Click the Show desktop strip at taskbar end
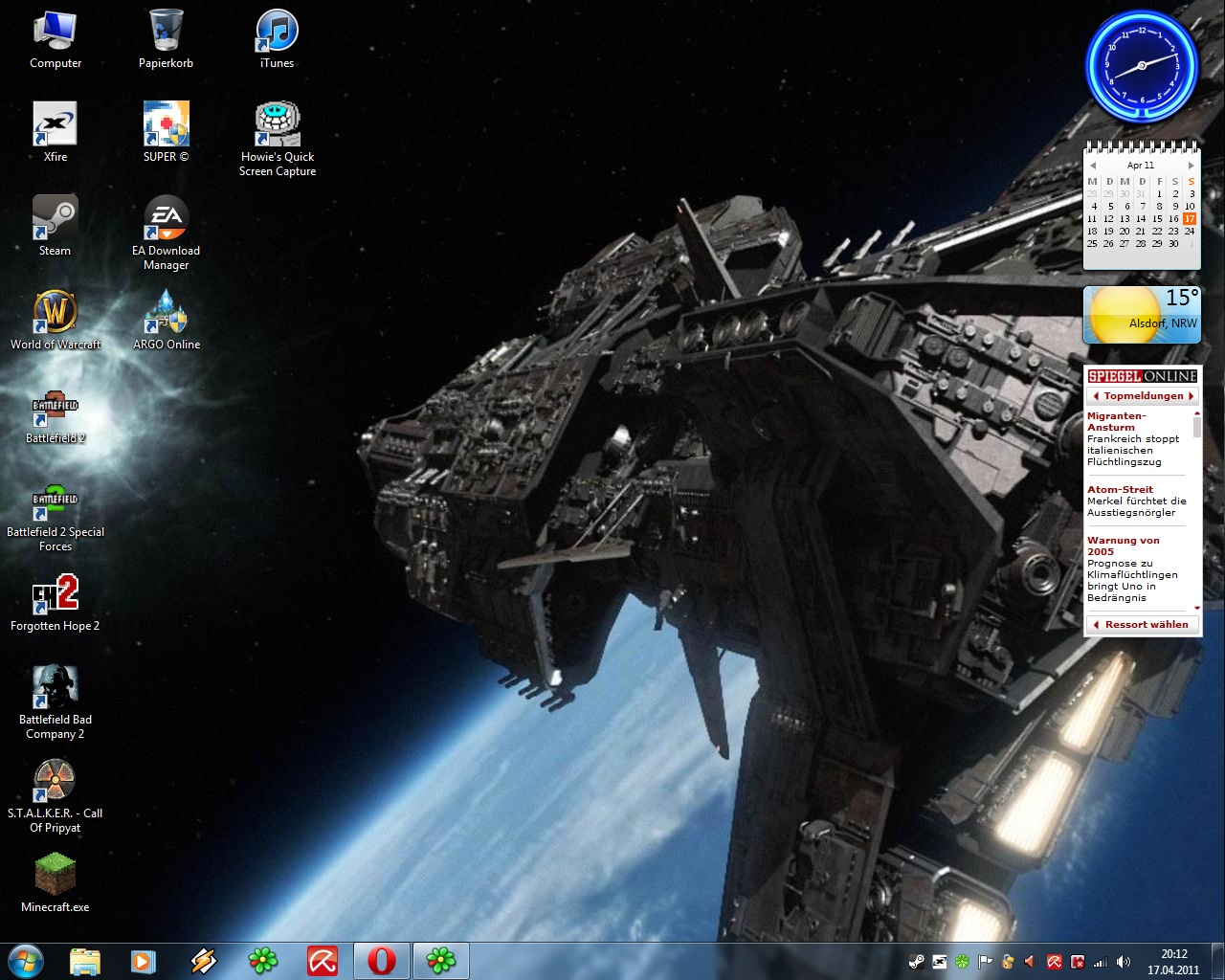 tap(1217, 961)
